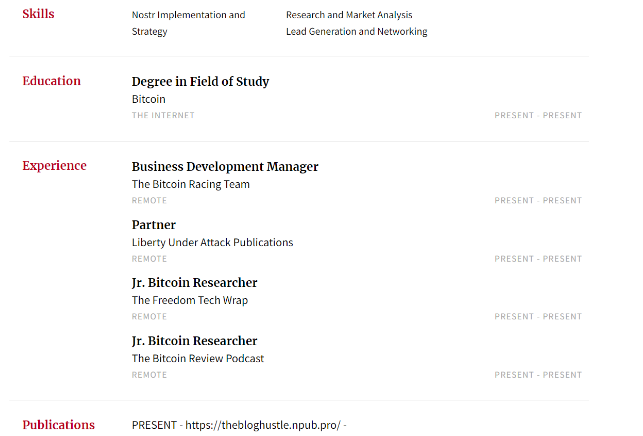Click the Business Development Manager job title
Viewport: 643px width, 436px height.
point(225,167)
